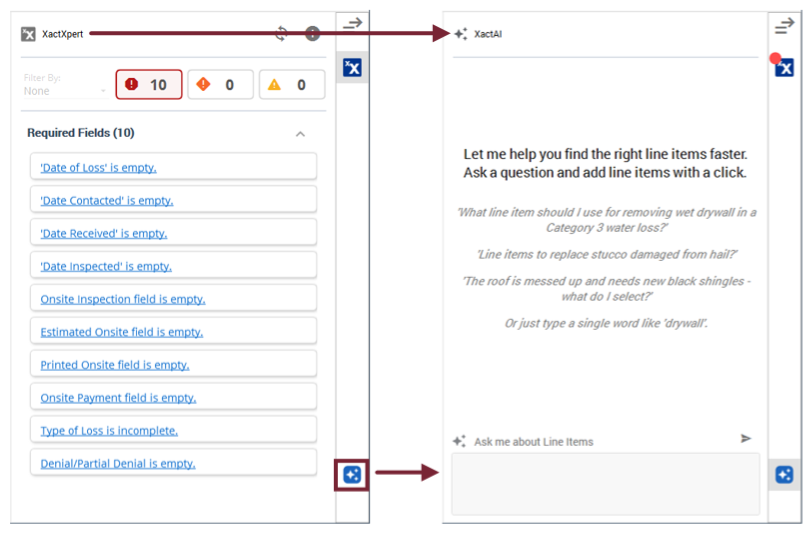Viewport: 811px width, 534px height.
Task: Filter by red critical errors count 10
Action: point(149,84)
